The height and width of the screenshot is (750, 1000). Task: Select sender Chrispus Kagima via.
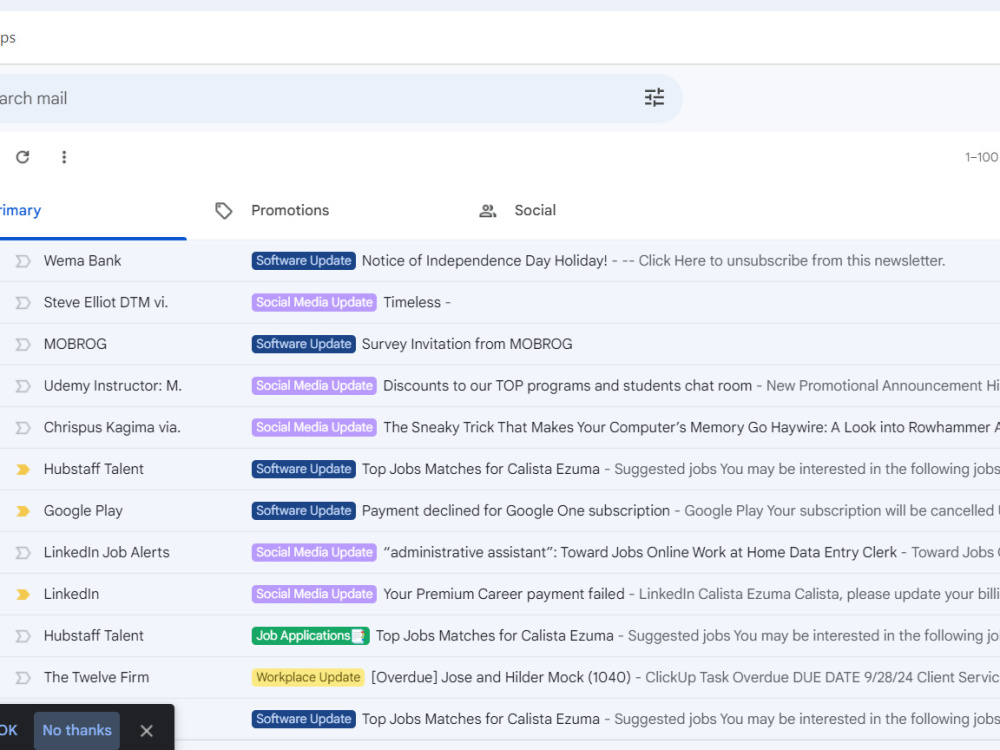point(112,427)
